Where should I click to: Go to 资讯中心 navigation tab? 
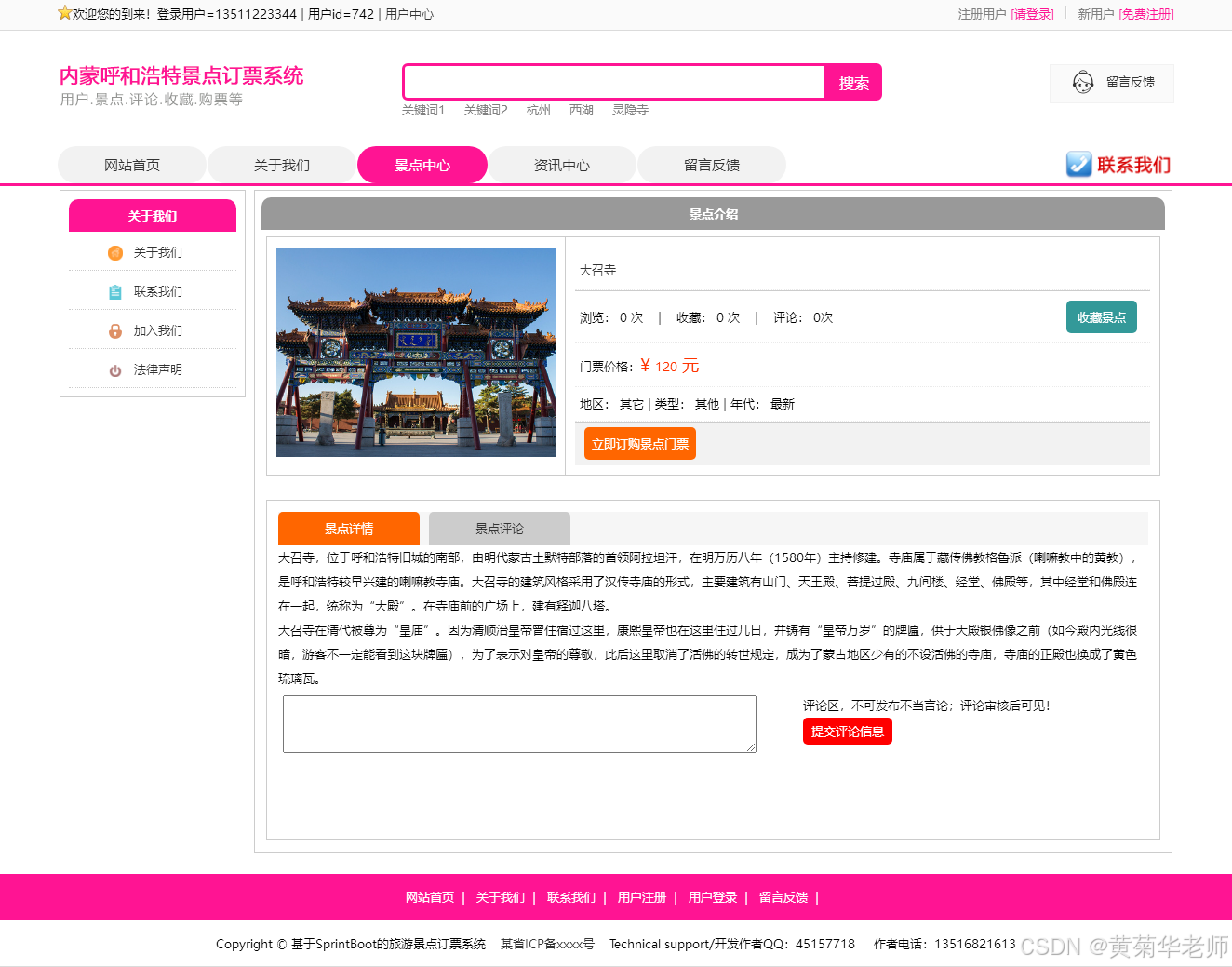(562, 165)
